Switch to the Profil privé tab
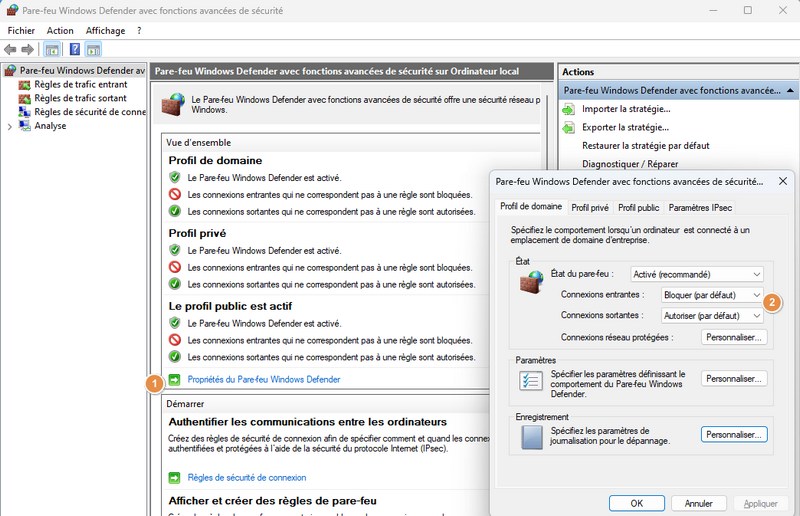800x516 pixels. tap(590, 208)
